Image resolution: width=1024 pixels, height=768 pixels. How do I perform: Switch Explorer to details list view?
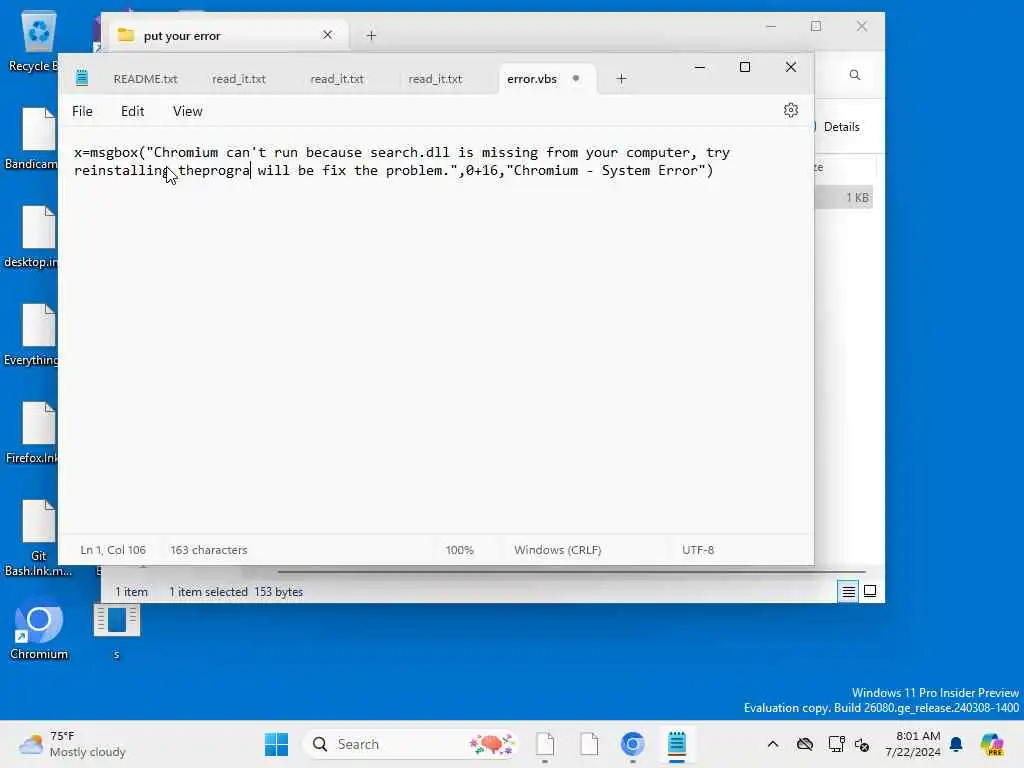pyautogui.click(x=848, y=592)
